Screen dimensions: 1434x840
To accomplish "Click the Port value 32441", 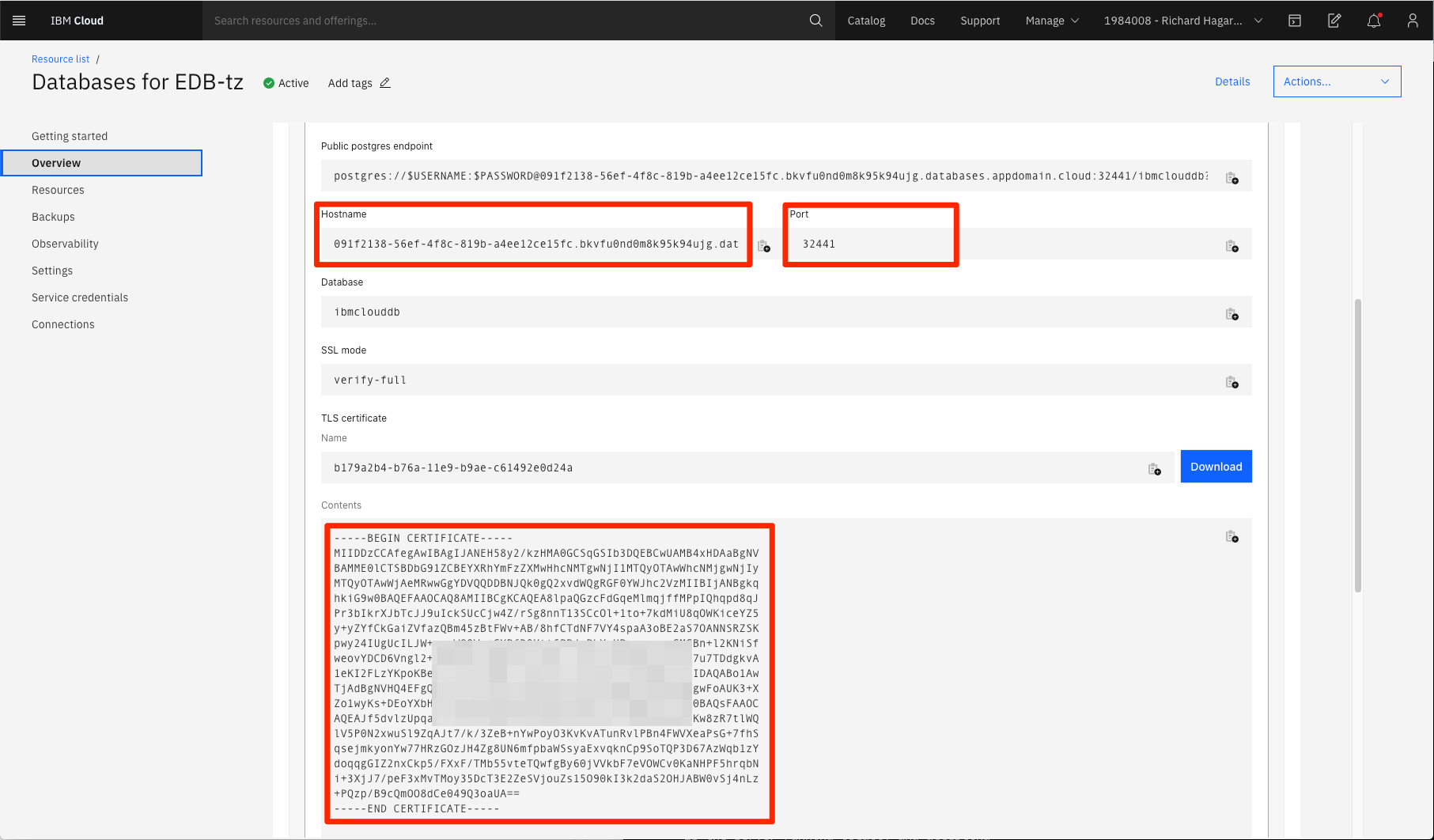I will click(x=819, y=244).
